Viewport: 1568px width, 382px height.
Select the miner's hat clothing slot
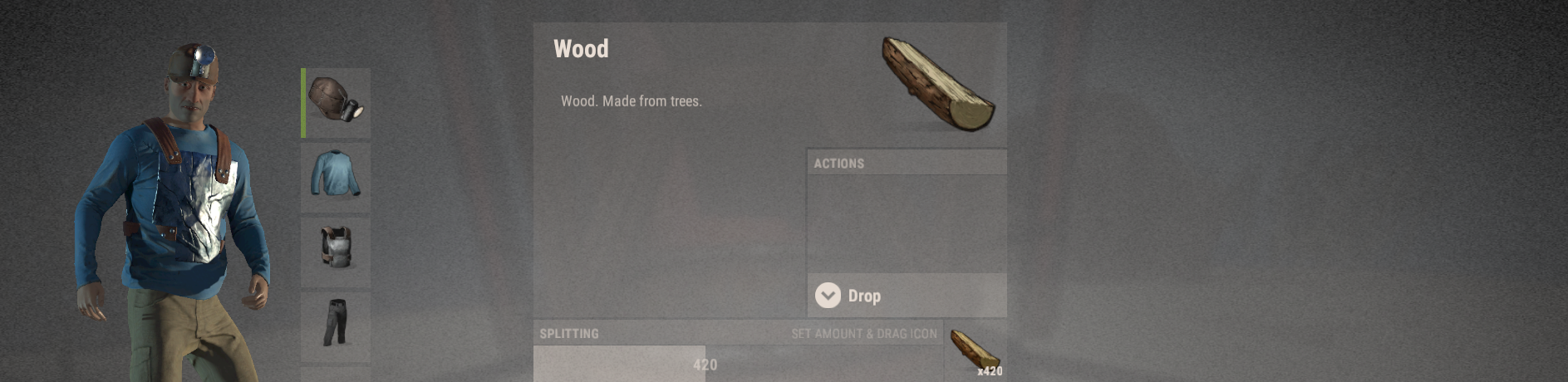(x=337, y=103)
